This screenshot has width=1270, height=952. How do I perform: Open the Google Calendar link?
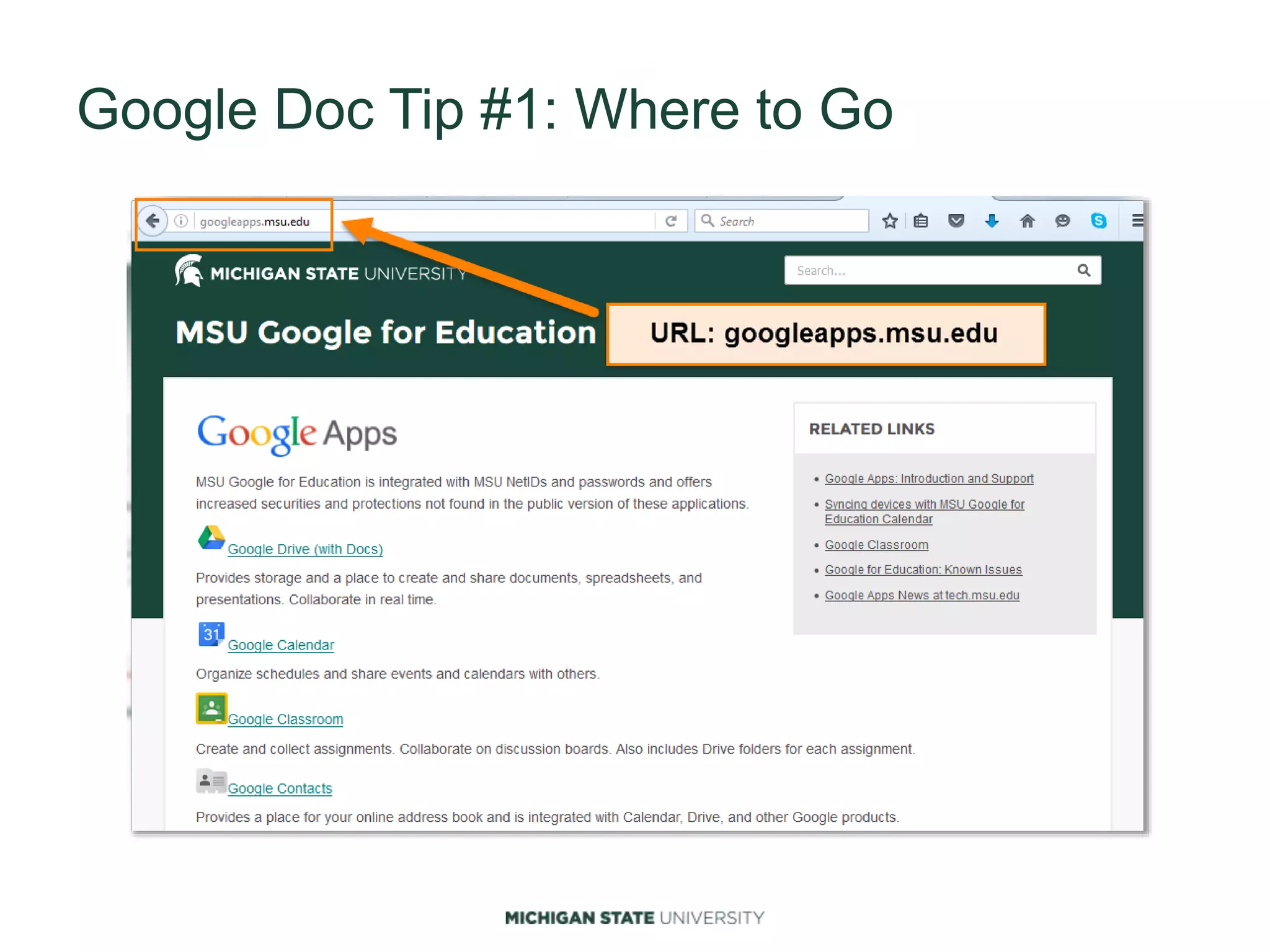pyautogui.click(x=281, y=645)
